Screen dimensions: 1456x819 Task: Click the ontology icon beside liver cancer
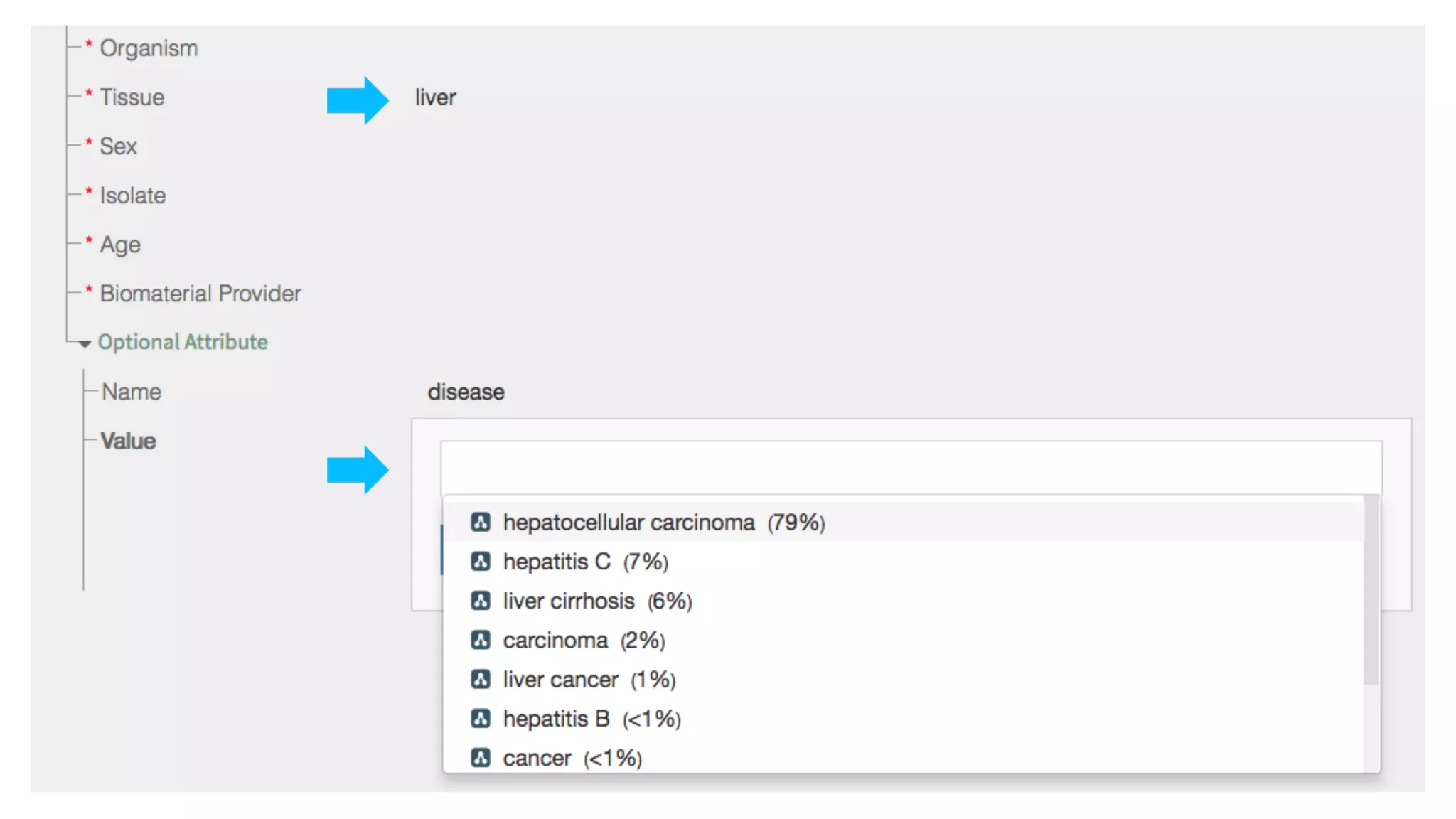pos(481,679)
